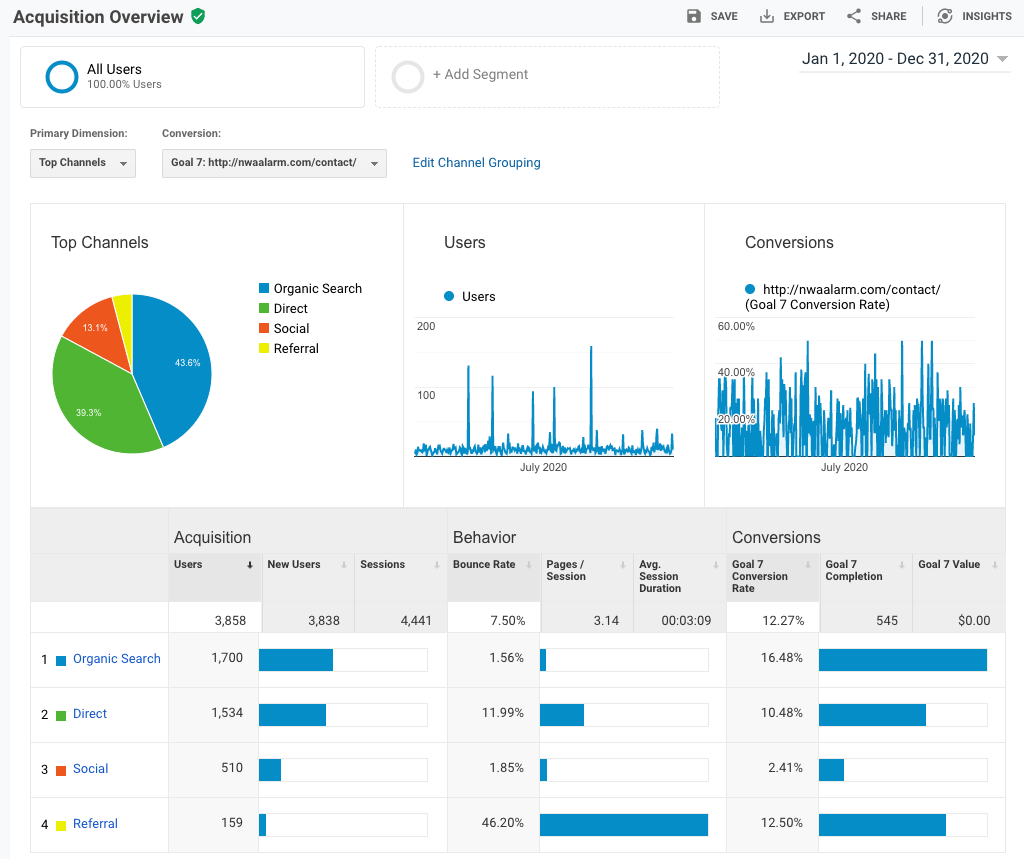
Task: Select the Sessions column header
Action: point(383,565)
